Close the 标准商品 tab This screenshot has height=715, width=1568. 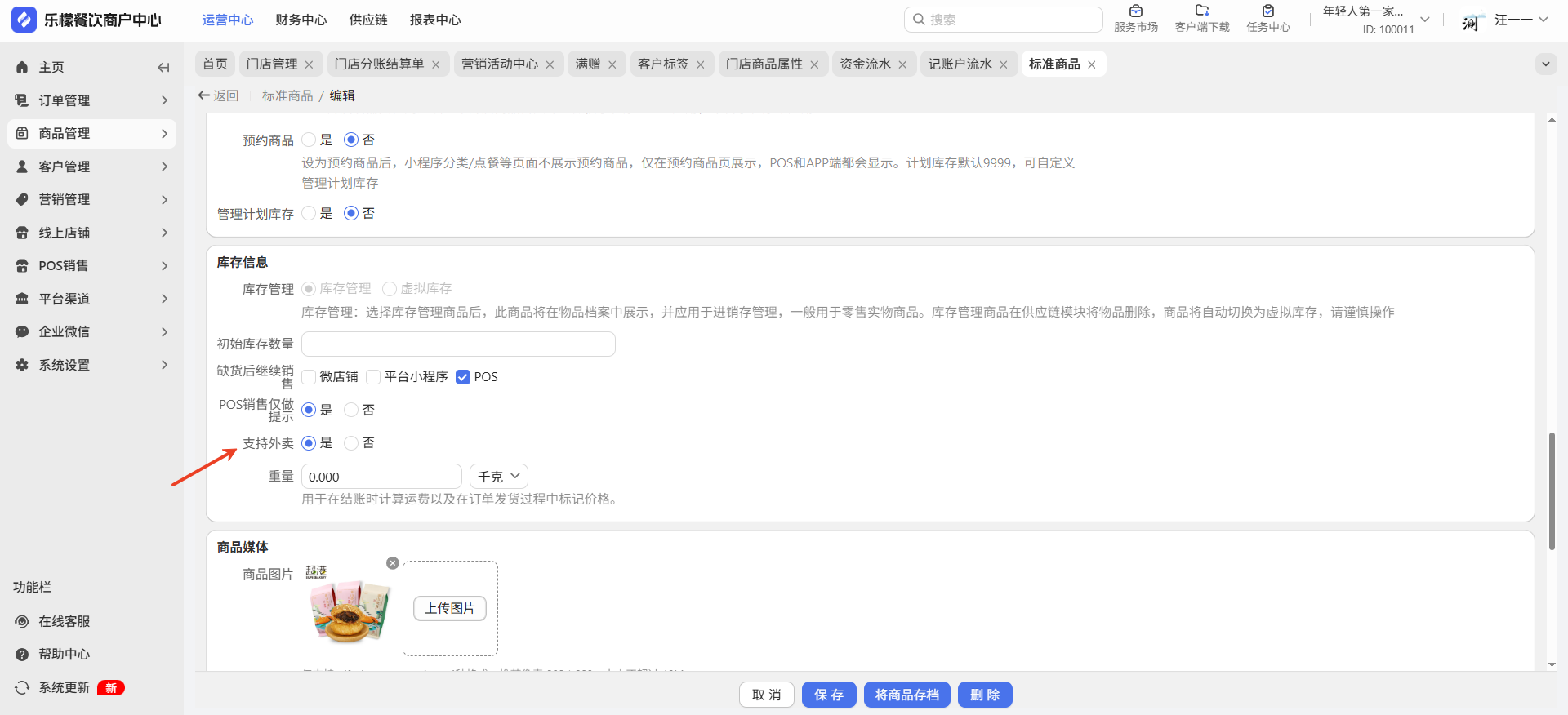click(x=1091, y=64)
